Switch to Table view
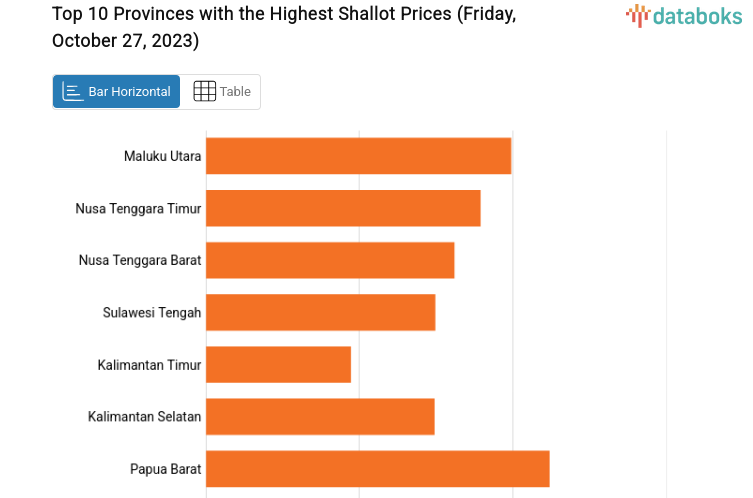753x498 pixels. pos(222,92)
